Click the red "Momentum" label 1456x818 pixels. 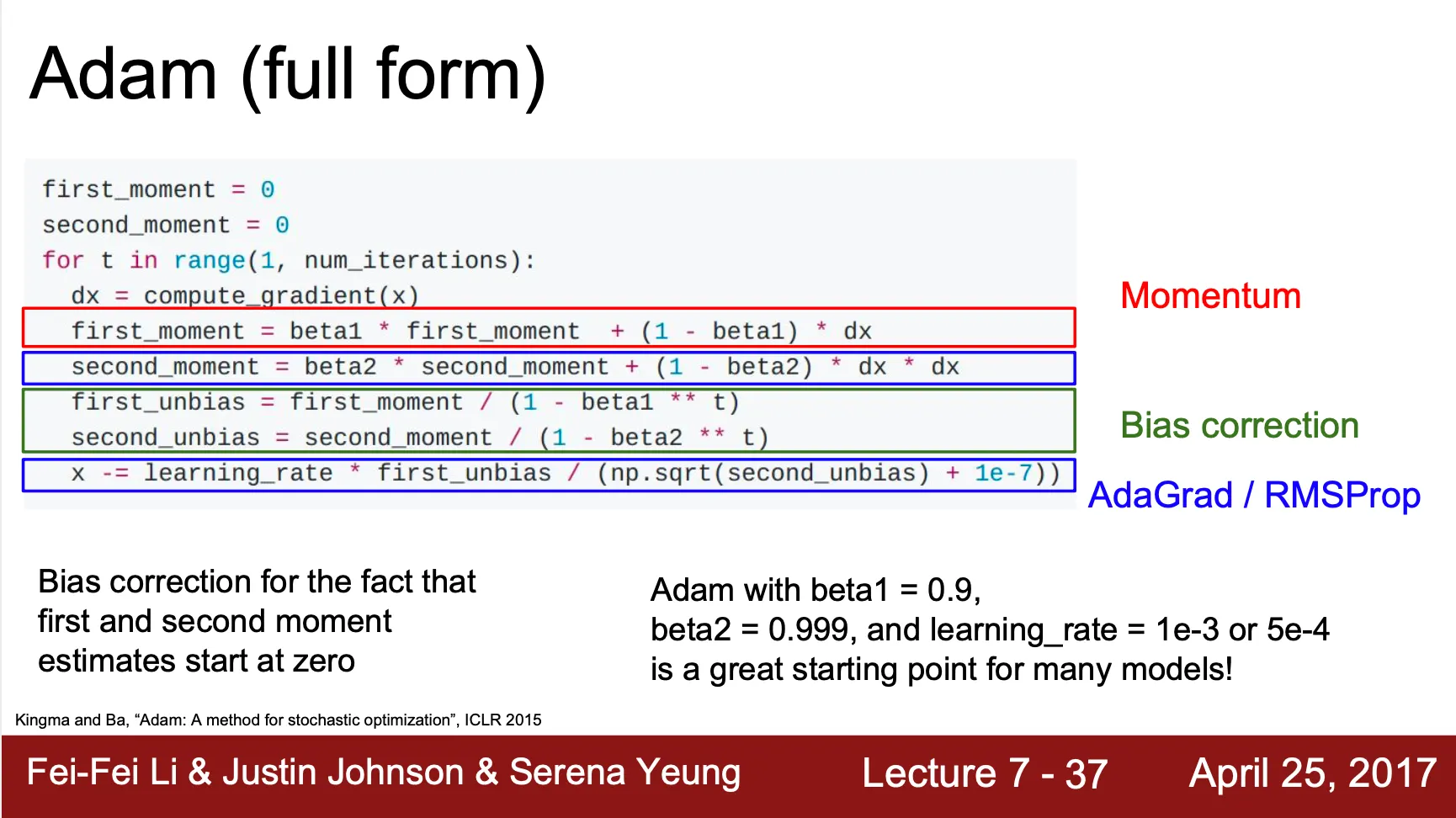1210,295
